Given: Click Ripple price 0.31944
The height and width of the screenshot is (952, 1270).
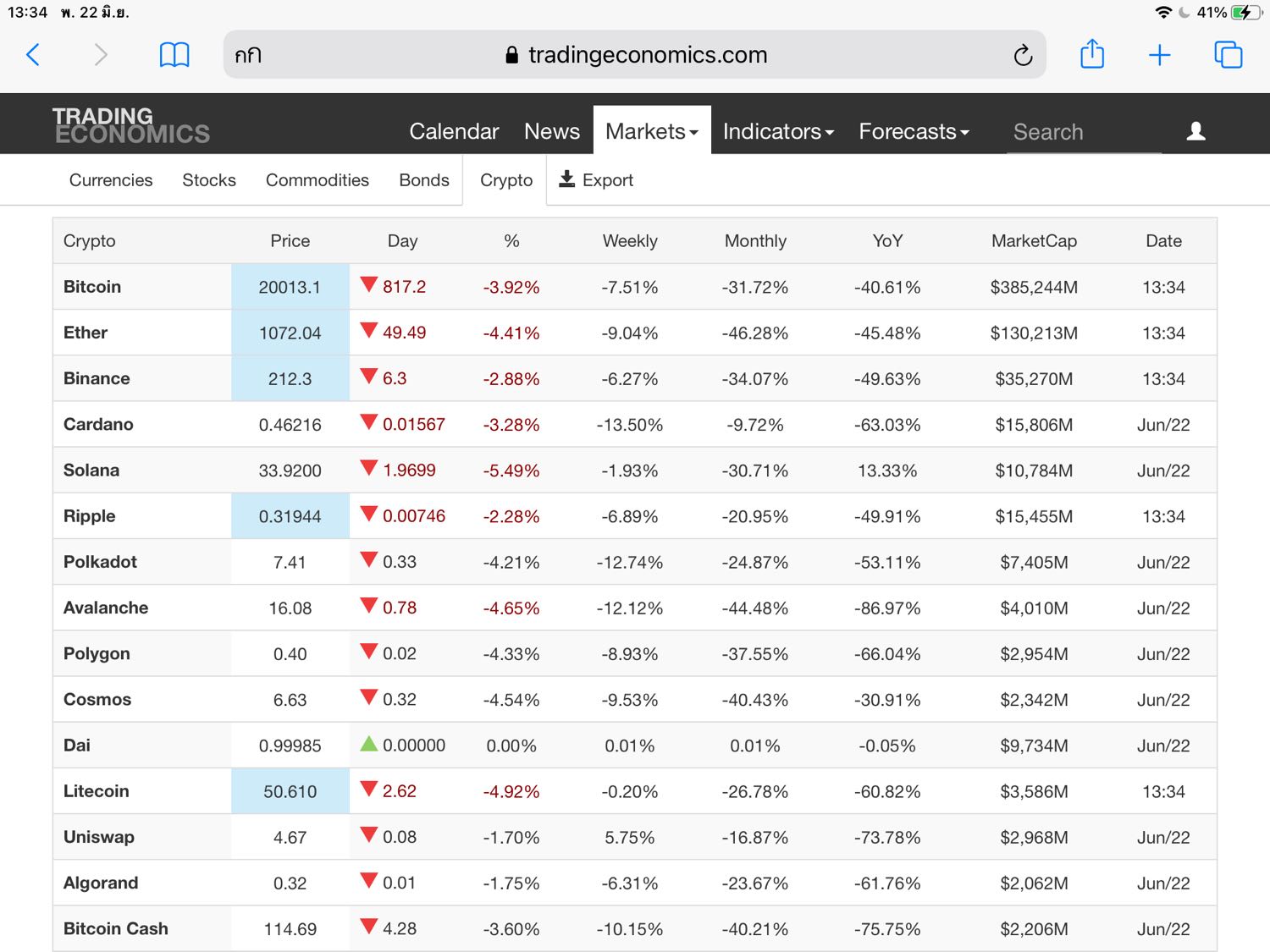Looking at the screenshot, I should (x=290, y=516).
